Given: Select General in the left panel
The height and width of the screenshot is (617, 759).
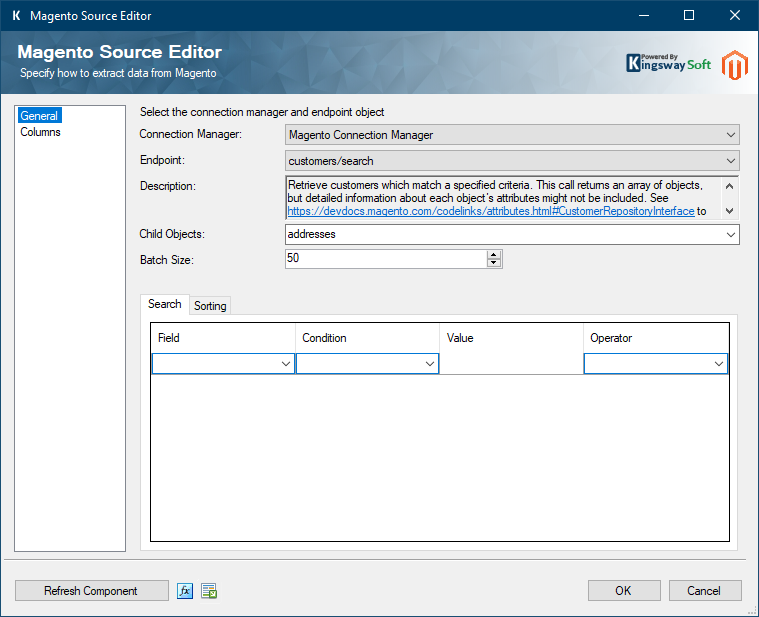Looking at the screenshot, I should (39, 116).
